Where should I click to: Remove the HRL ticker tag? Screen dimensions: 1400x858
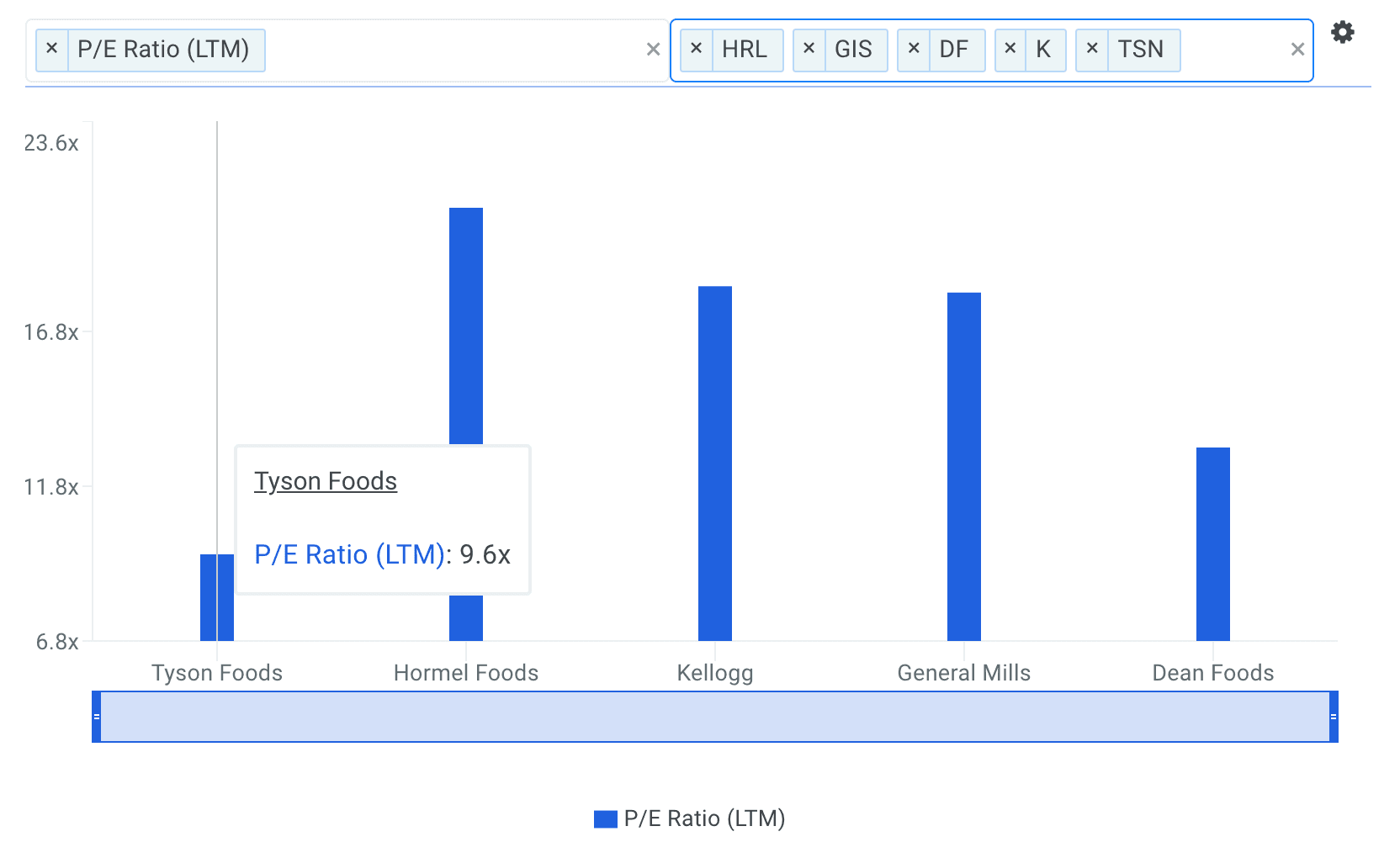[x=696, y=49]
